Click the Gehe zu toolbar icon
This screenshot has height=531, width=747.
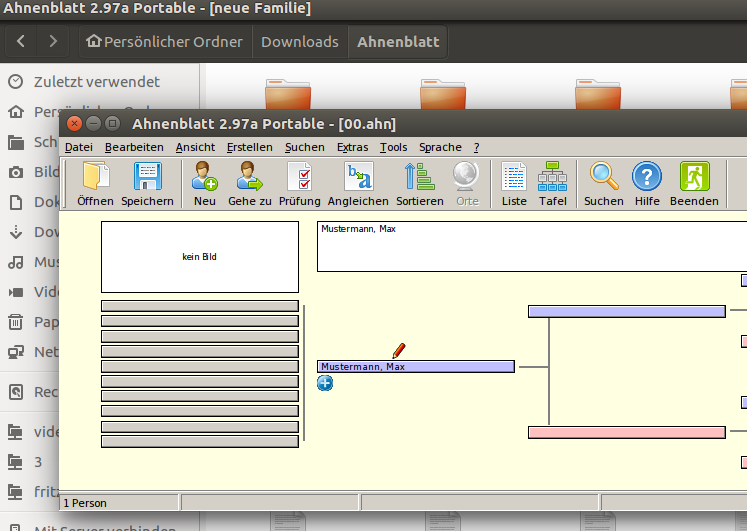pyautogui.click(x=250, y=184)
